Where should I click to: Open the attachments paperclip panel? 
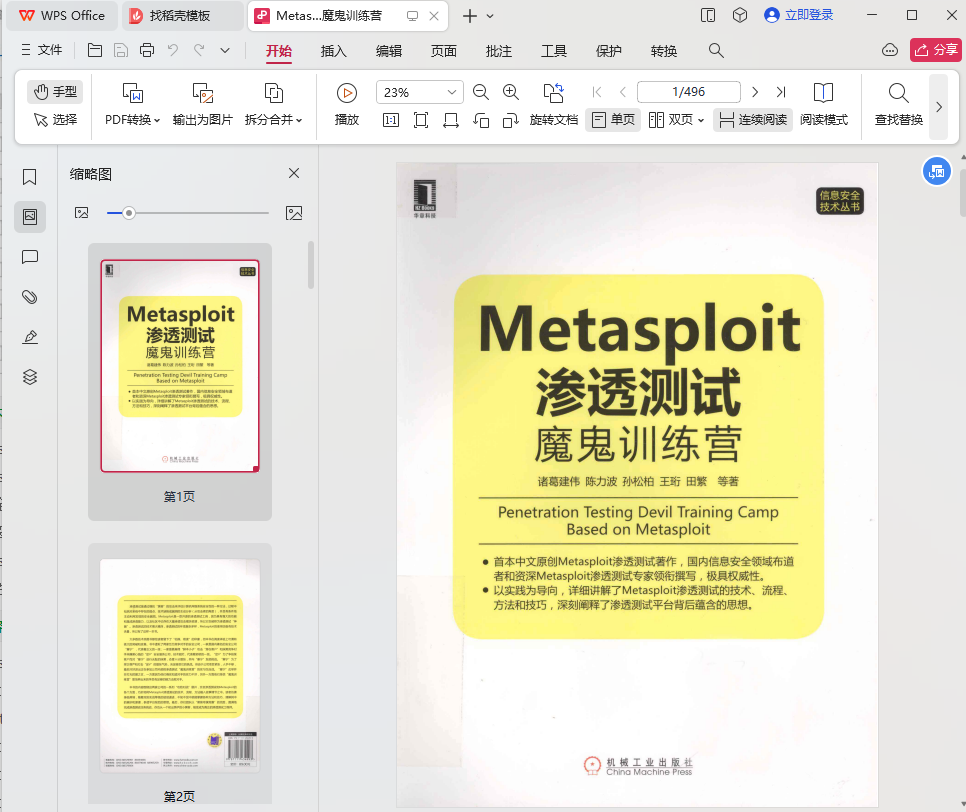(30, 297)
